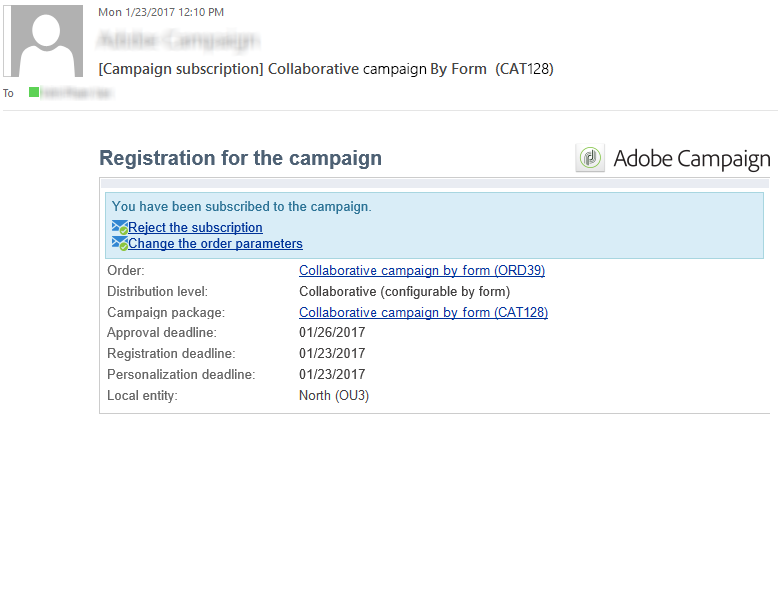Click the Personalization deadline label

(181, 374)
